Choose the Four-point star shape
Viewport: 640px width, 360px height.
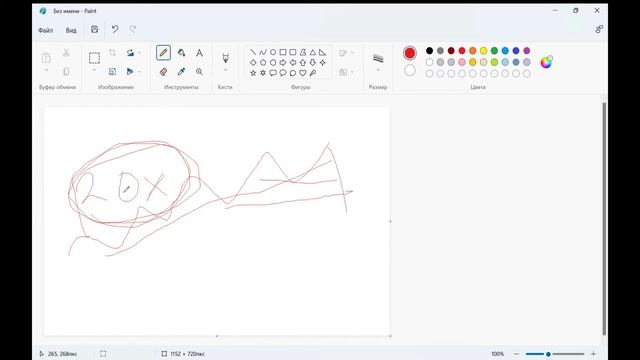[322, 62]
